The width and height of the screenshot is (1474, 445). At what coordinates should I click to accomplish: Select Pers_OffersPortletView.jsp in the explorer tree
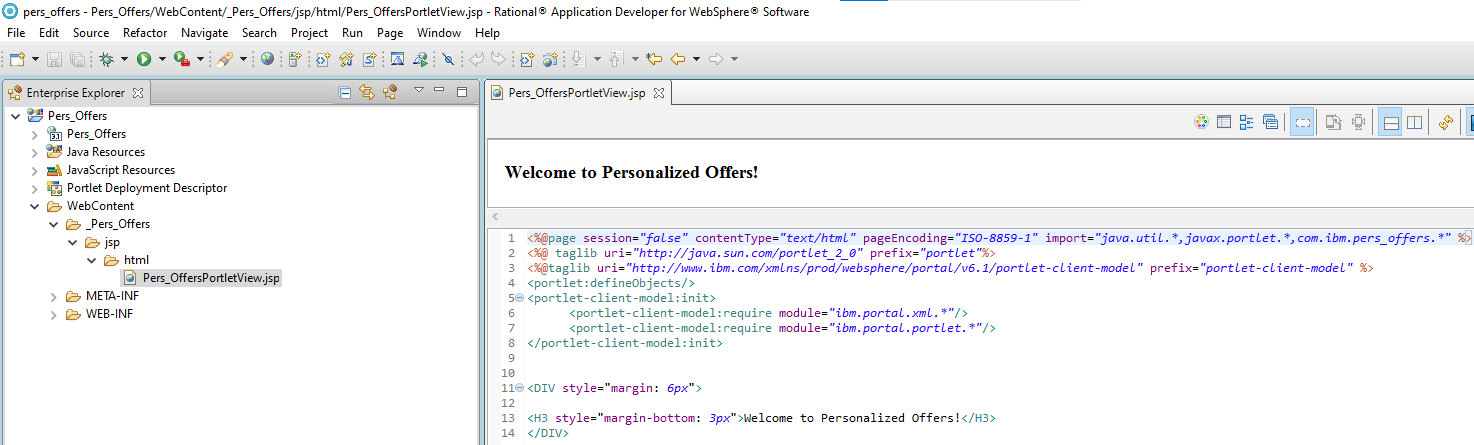tap(211, 278)
